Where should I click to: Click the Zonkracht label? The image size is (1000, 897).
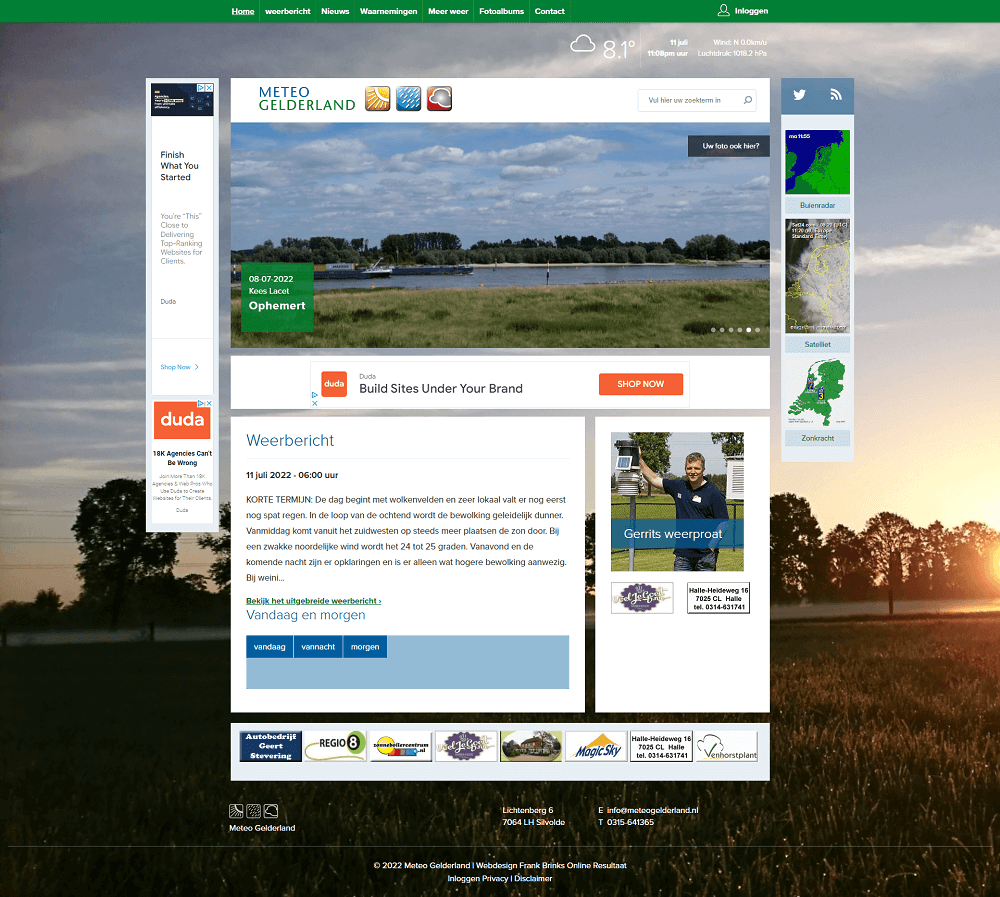(x=818, y=438)
